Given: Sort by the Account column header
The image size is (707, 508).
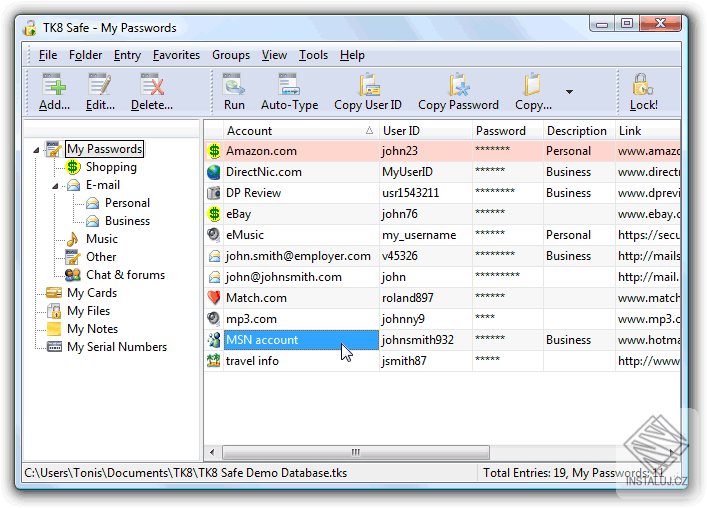Looking at the screenshot, I should [300, 131].
